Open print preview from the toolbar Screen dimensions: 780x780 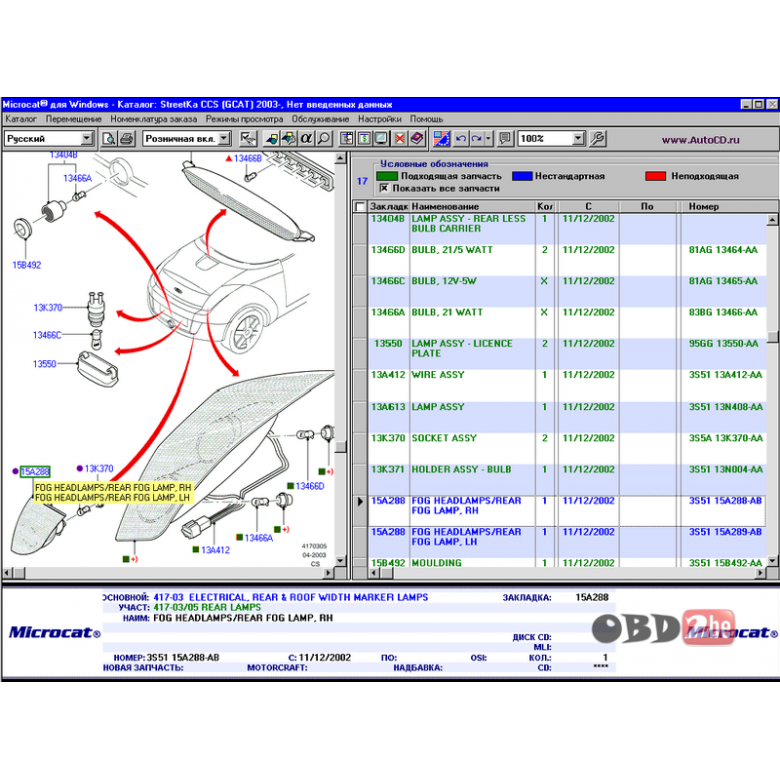click(x=108, y=138)
